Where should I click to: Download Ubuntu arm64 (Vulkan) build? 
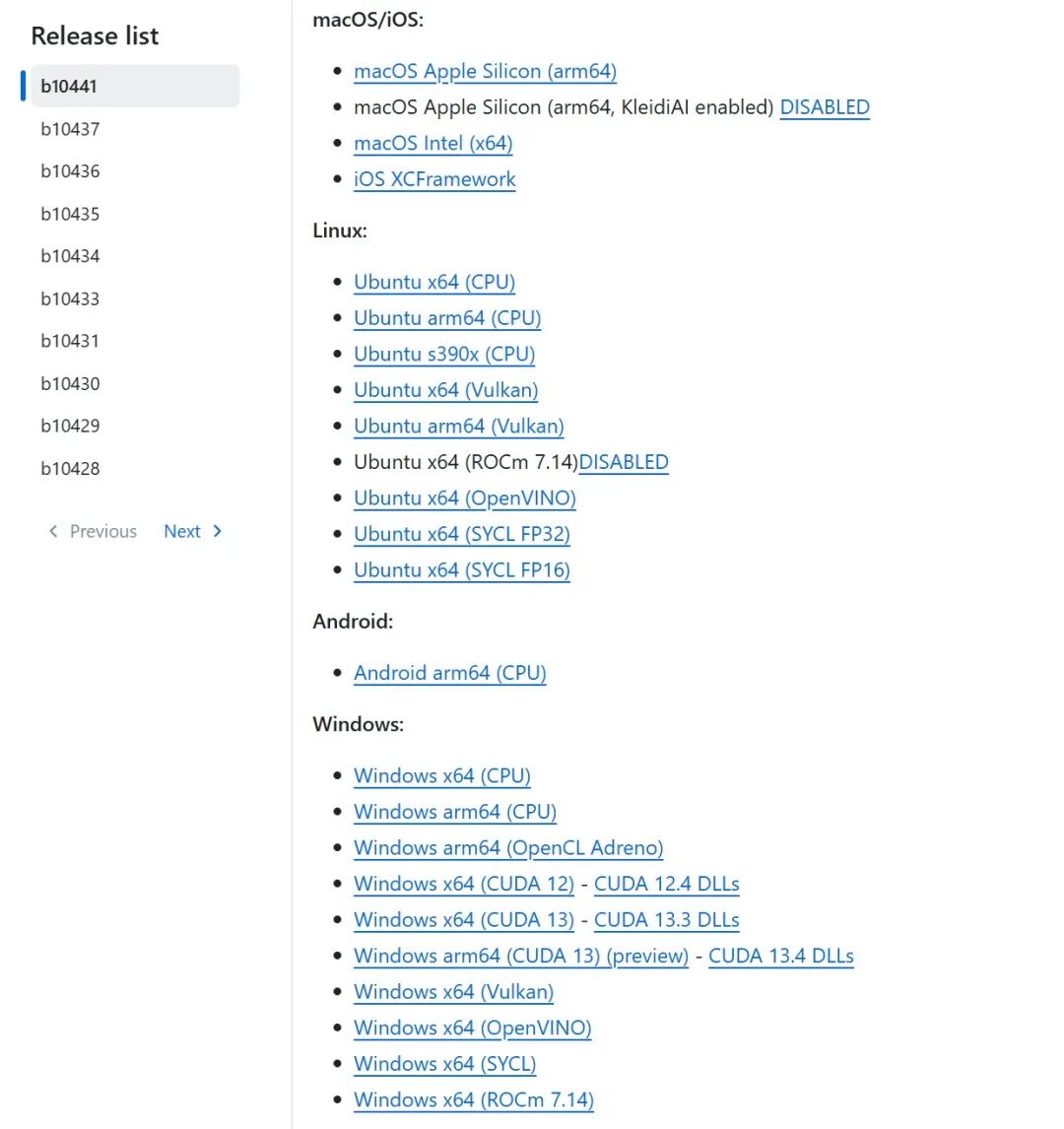pos(458,427)
